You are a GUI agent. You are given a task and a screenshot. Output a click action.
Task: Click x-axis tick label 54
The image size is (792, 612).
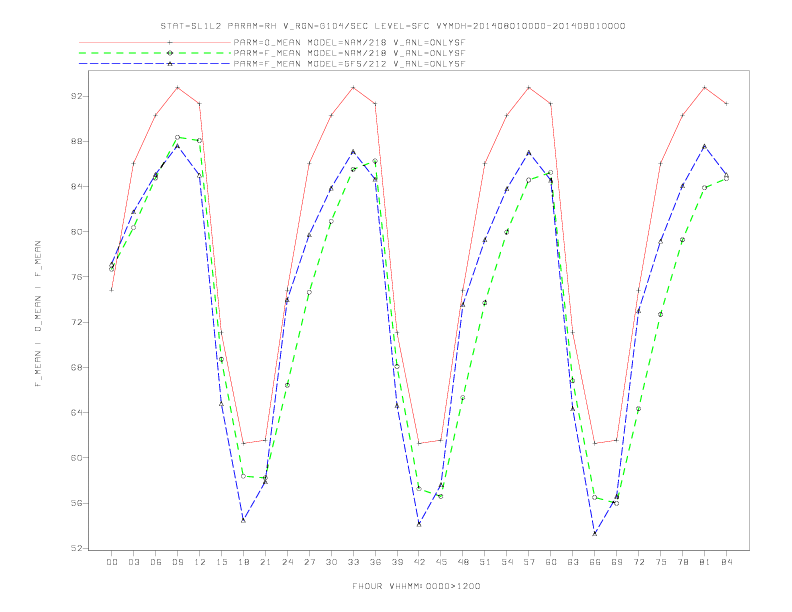coord(507,562)
